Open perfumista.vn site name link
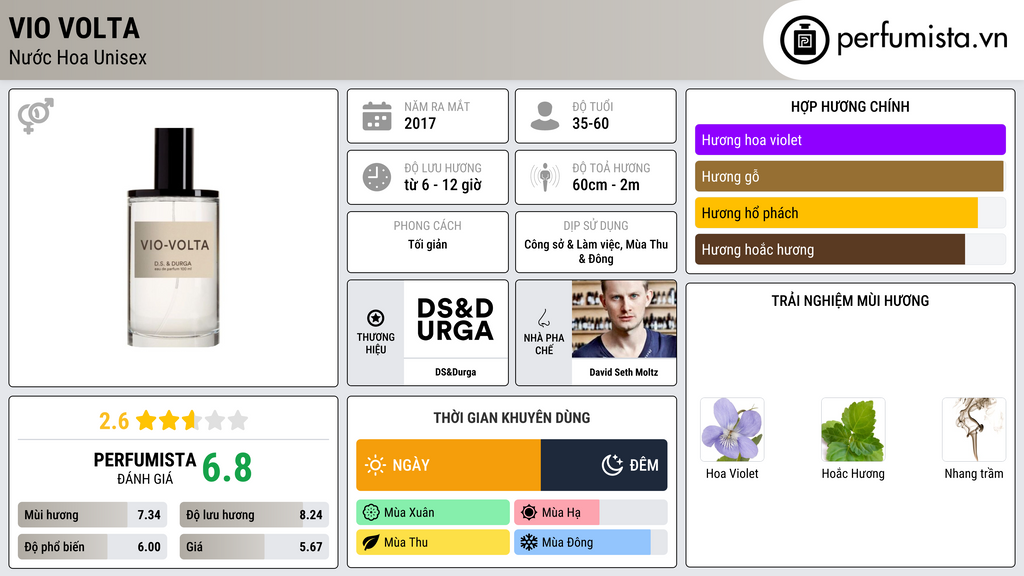The height and width of the screenshot is (576, 1024). click(x=922, y=39)
